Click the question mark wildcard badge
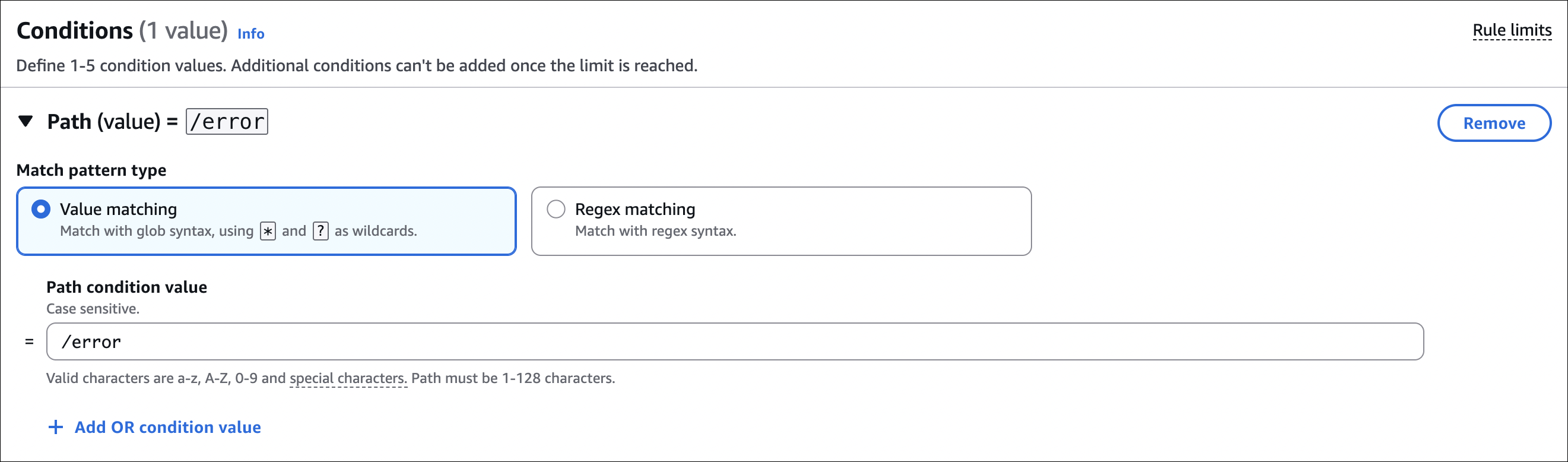 (x=321, y=232)
